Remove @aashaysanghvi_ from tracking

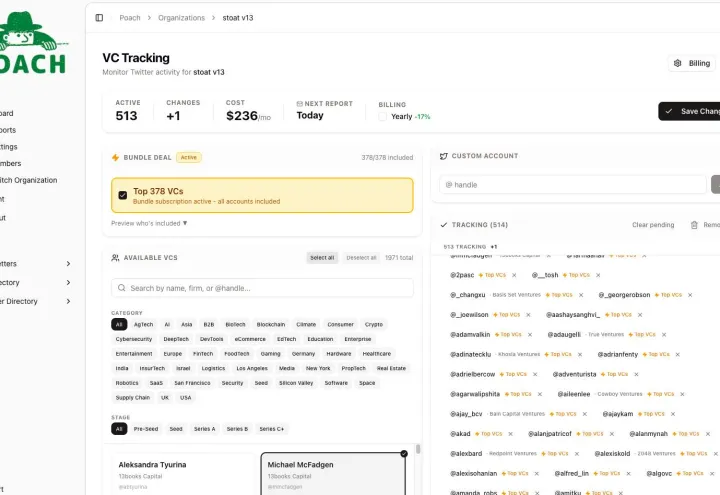[640, 315]
